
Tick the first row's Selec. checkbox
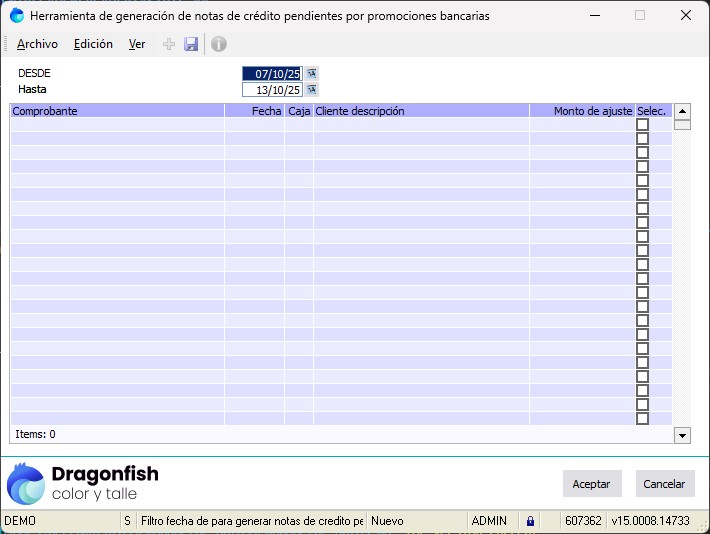point(642,125)
